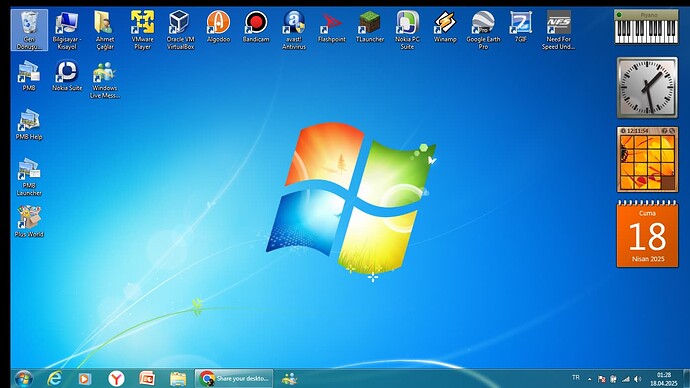The width and height of the screenshot is (690, 388).
Task: Expand hidden system tray icons arrow
Action: coord(590,379)
